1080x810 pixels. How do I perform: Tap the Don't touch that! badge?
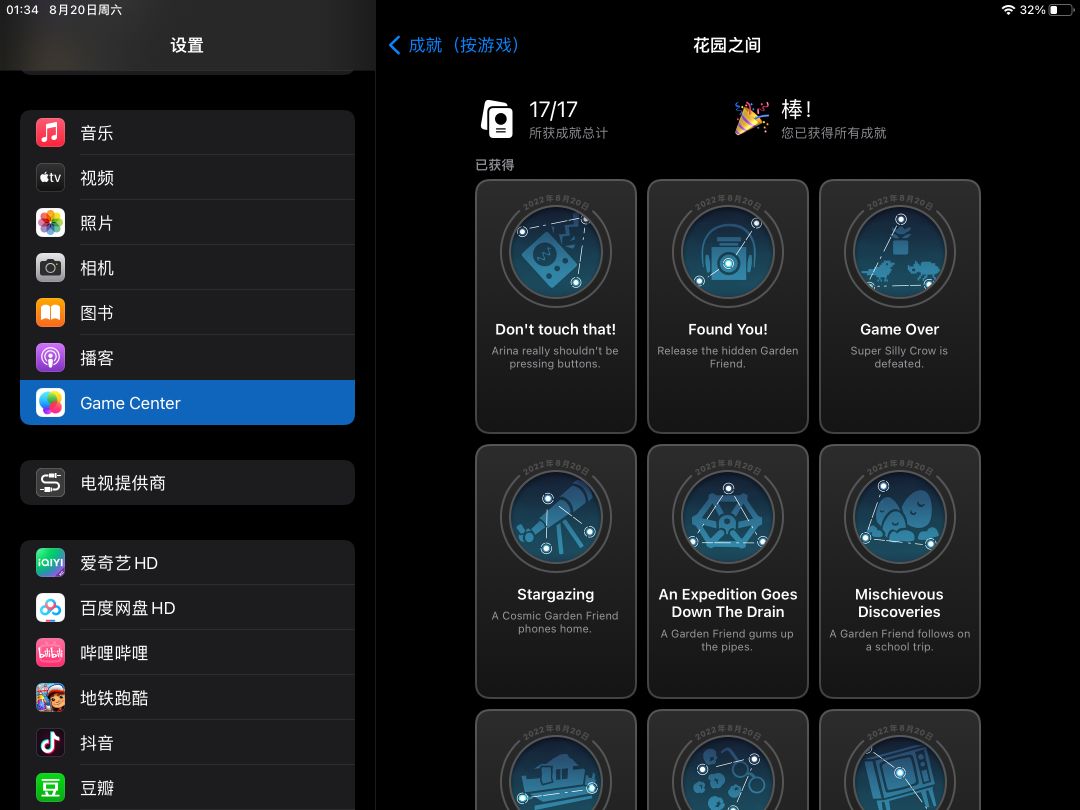click(x=556, y=252)
